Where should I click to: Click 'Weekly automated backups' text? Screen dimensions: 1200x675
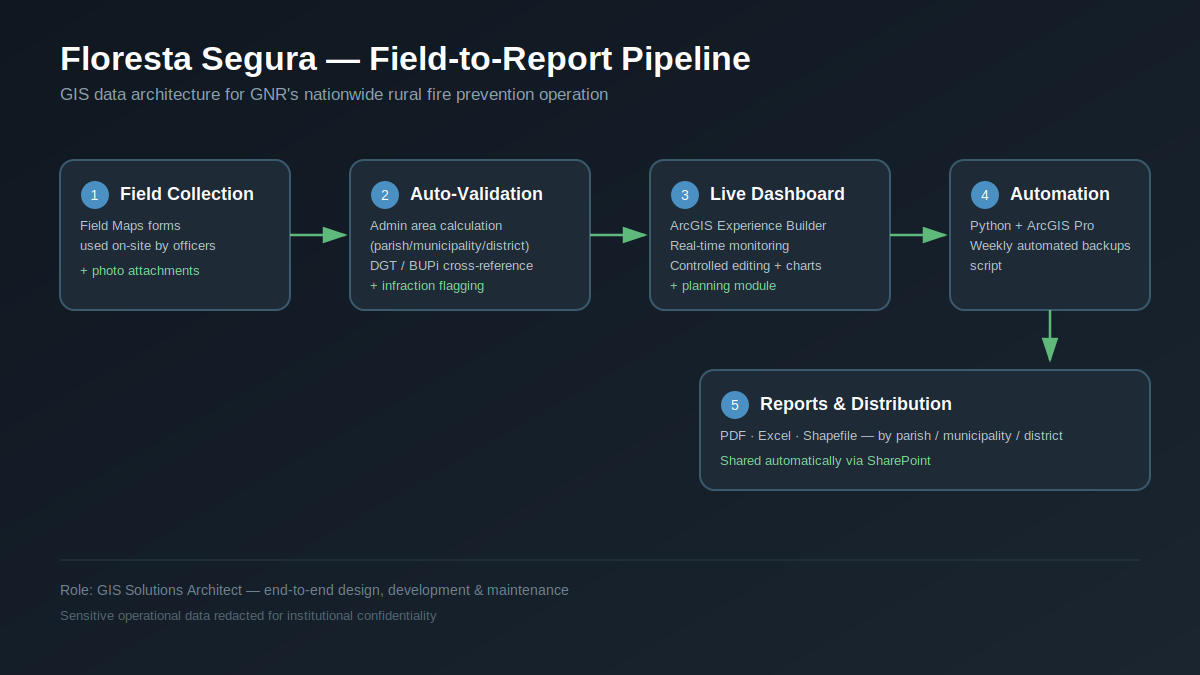click(1050, 246)
